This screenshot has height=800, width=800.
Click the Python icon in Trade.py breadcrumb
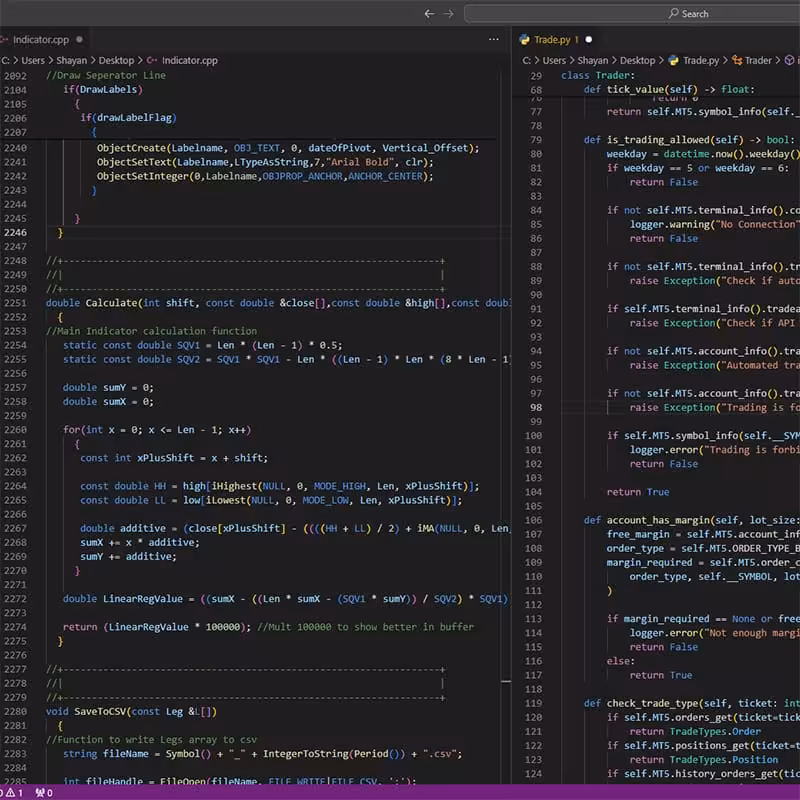[x=673, y=60]
